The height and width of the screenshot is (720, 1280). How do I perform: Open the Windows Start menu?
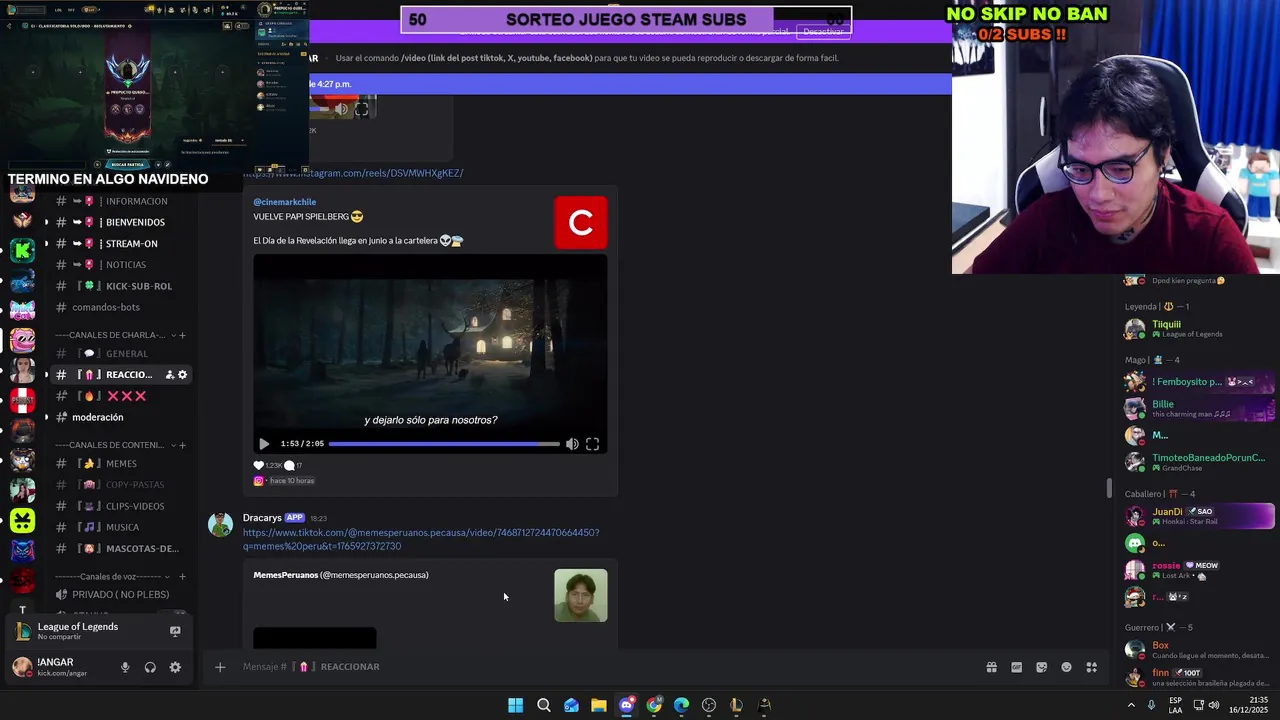click(515, 705)
